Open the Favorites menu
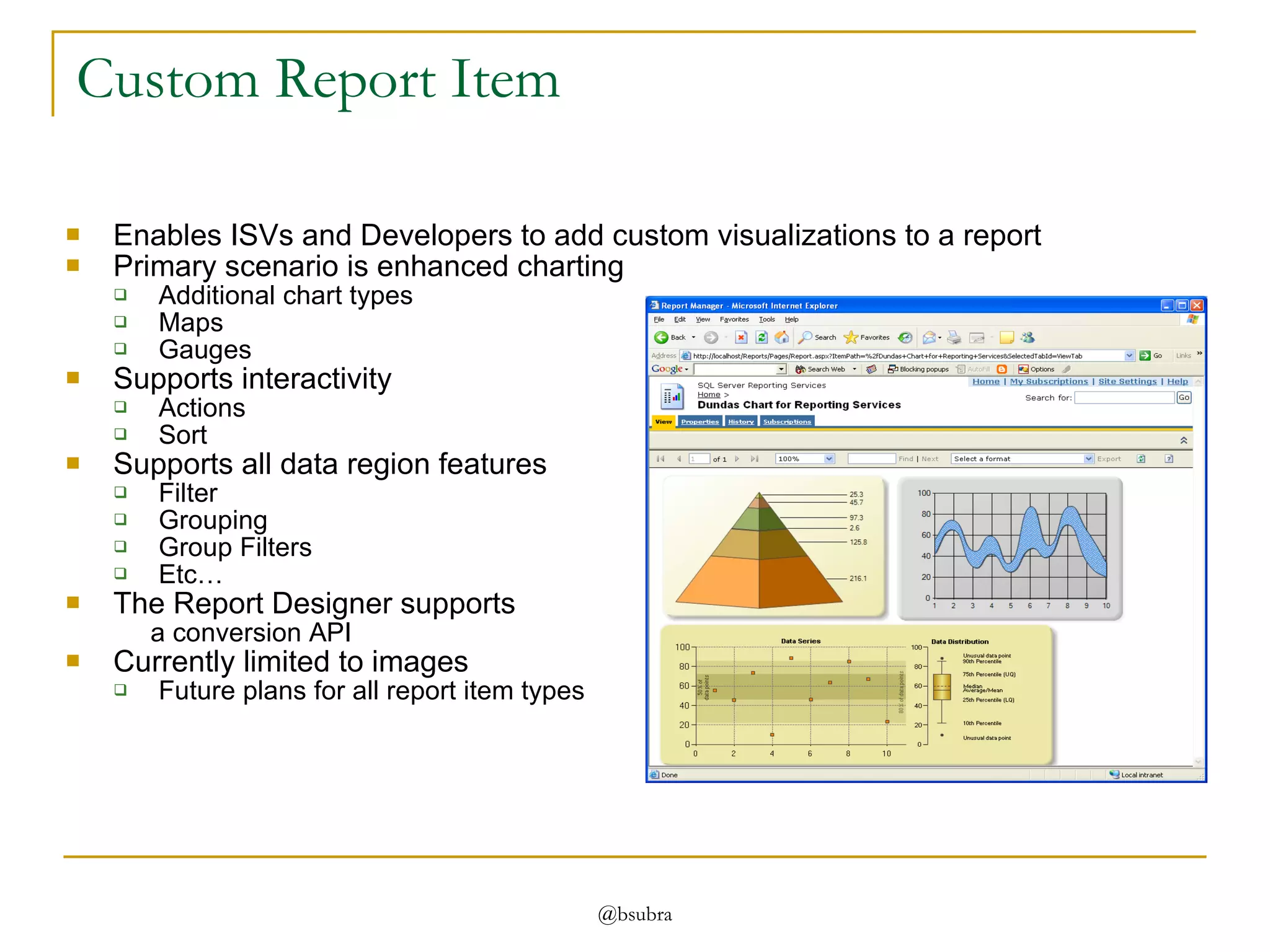 [734, 320]
